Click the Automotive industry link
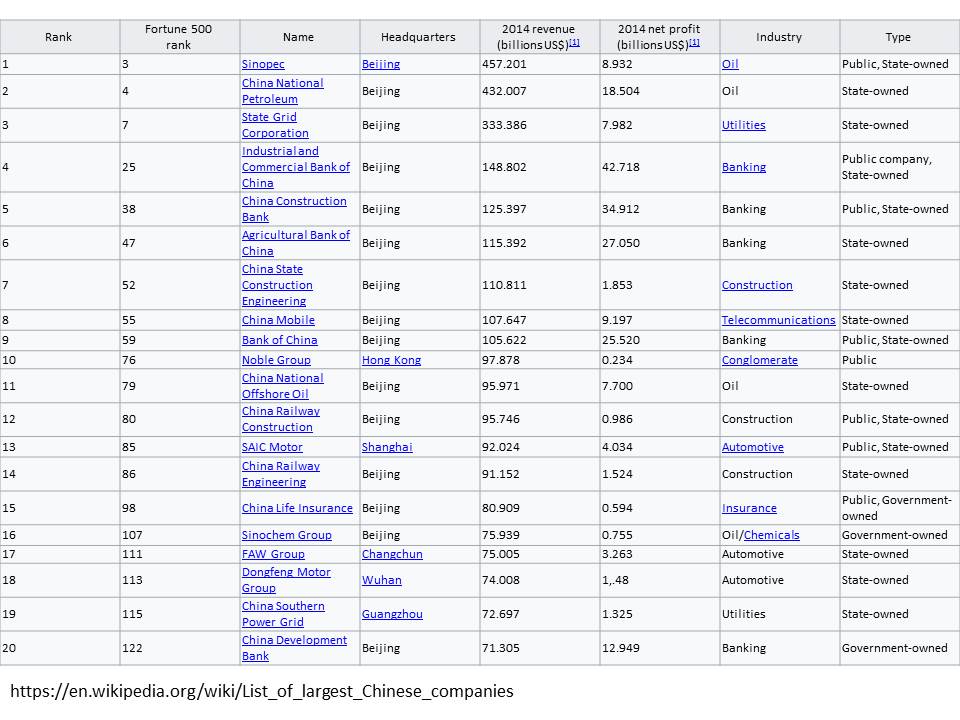Viewport: 960px width, 720px height. coord(752,447)
